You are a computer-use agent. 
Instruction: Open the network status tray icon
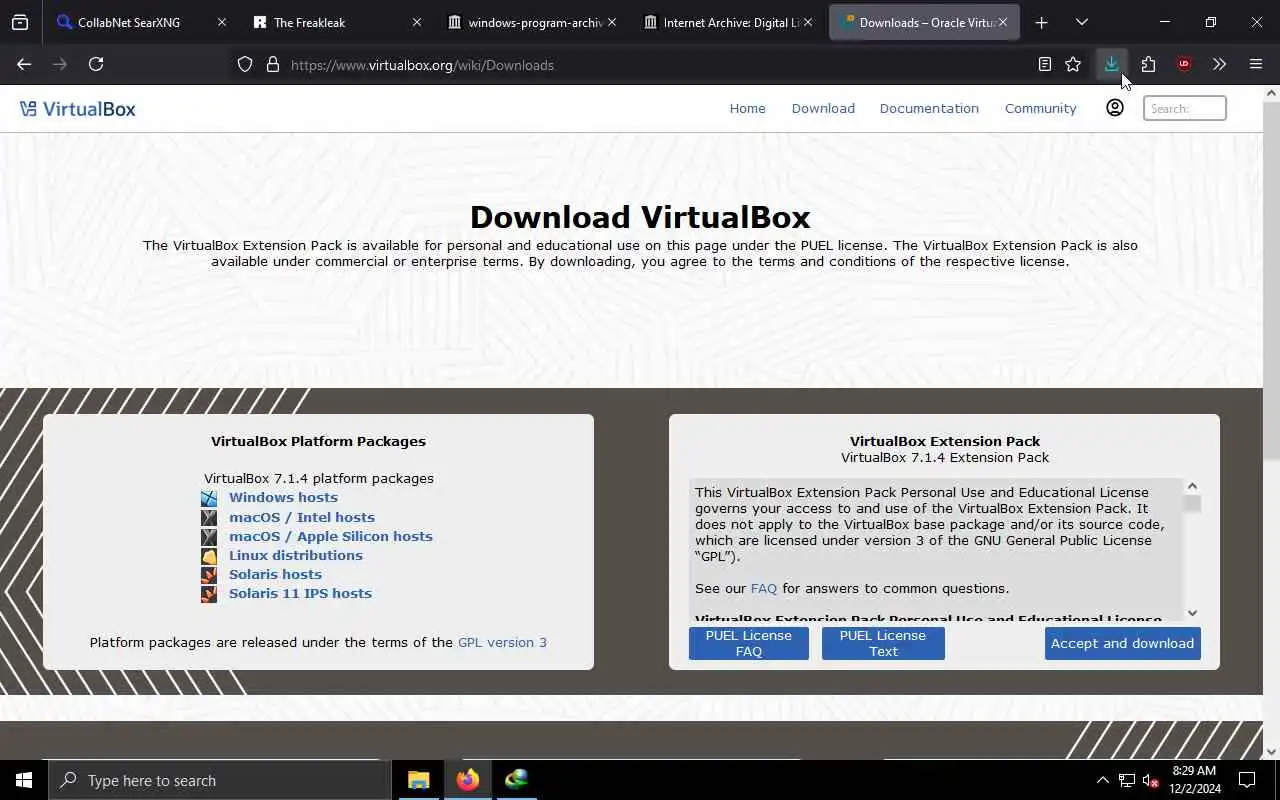tap(1127, 780)
